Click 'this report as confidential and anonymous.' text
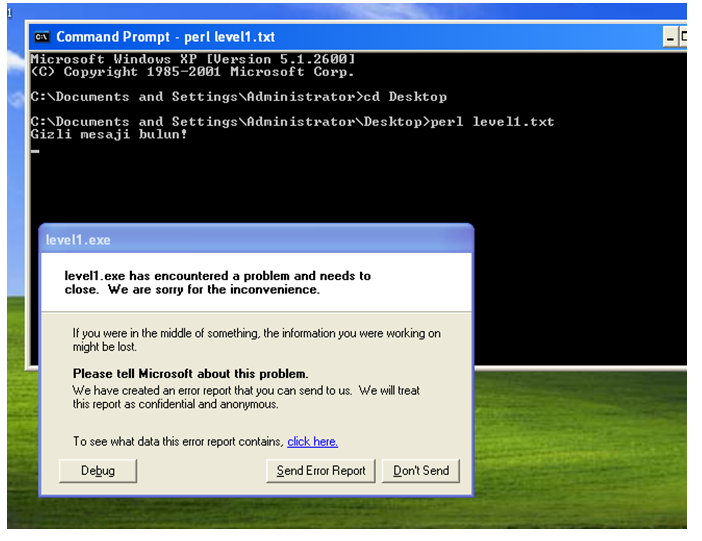 [x=176, y=404]
